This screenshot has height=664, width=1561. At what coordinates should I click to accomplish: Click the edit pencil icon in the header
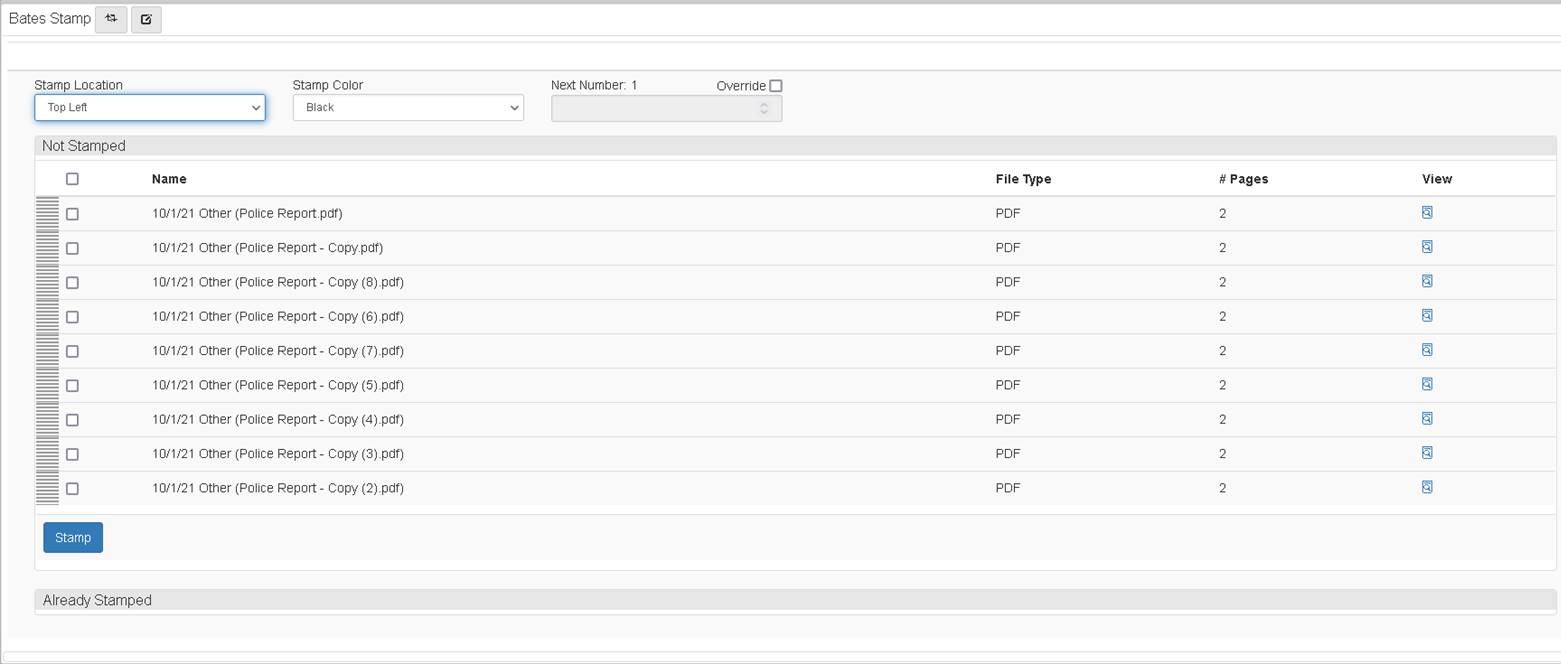click(x=146, y=19)
